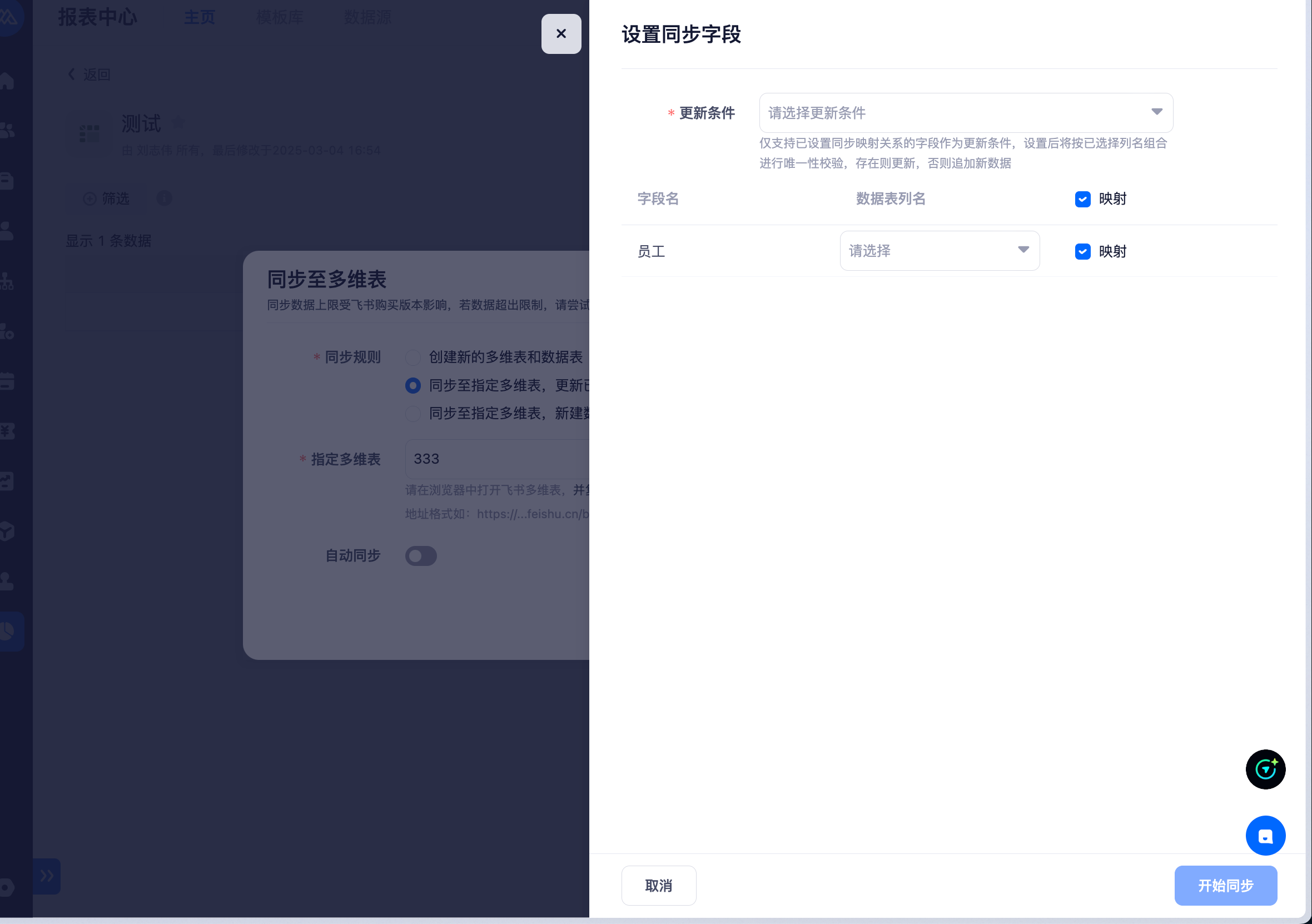The image size is (1312, 924).
Task: Switch to the 模板库 tab
Action: coord(280,18)
